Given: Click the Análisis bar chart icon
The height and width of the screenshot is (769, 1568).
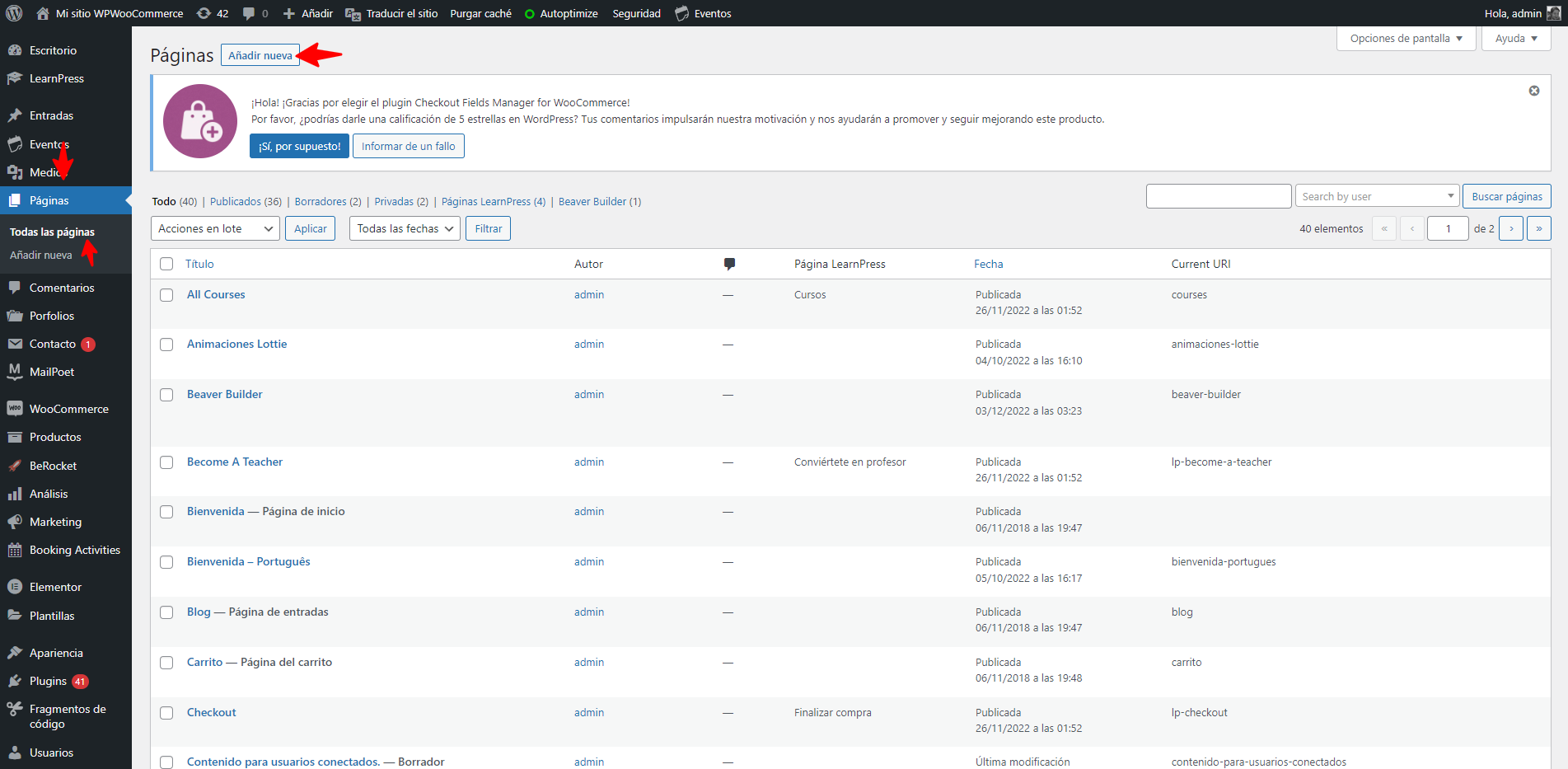Looking at the screenshot, I should (15, 494).
